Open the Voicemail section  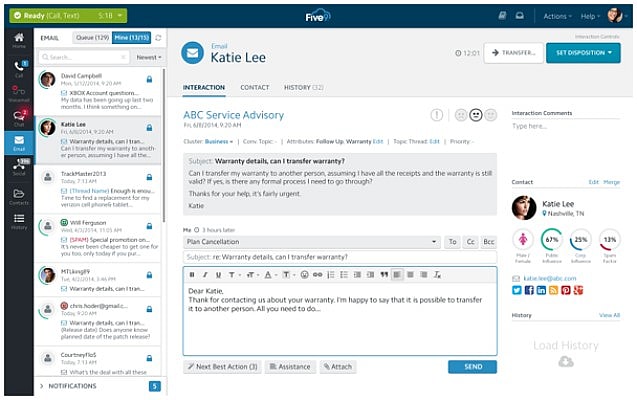click(19, 93)
